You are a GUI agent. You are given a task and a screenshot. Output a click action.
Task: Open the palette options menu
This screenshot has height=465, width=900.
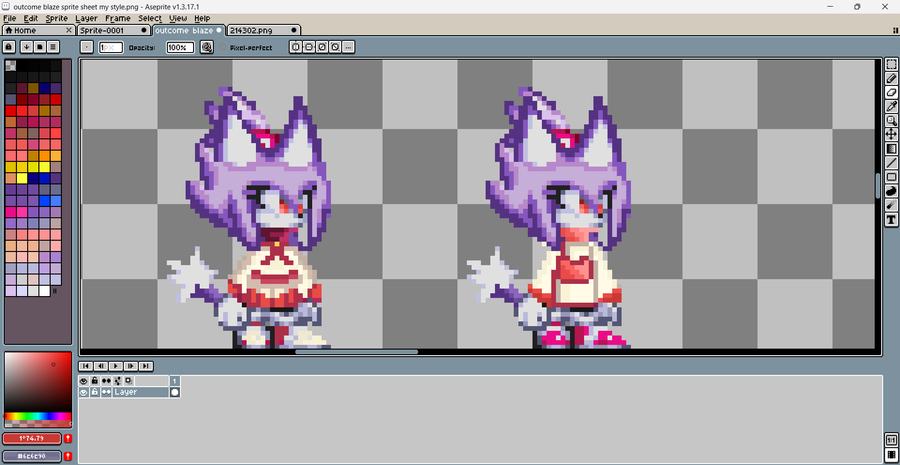click(53, 47)
